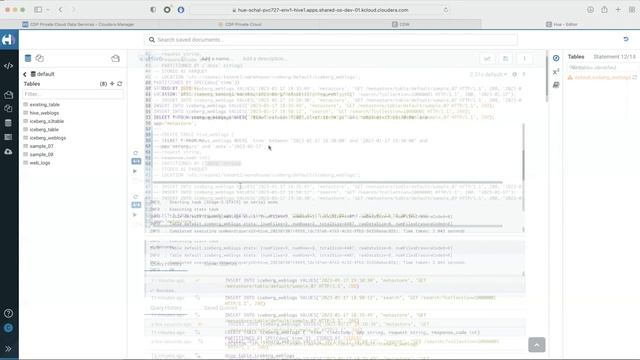Open Documents folder icon in left sidebar
The height and width of the screenshot is (360, 640).
click(x=8, y=95)
